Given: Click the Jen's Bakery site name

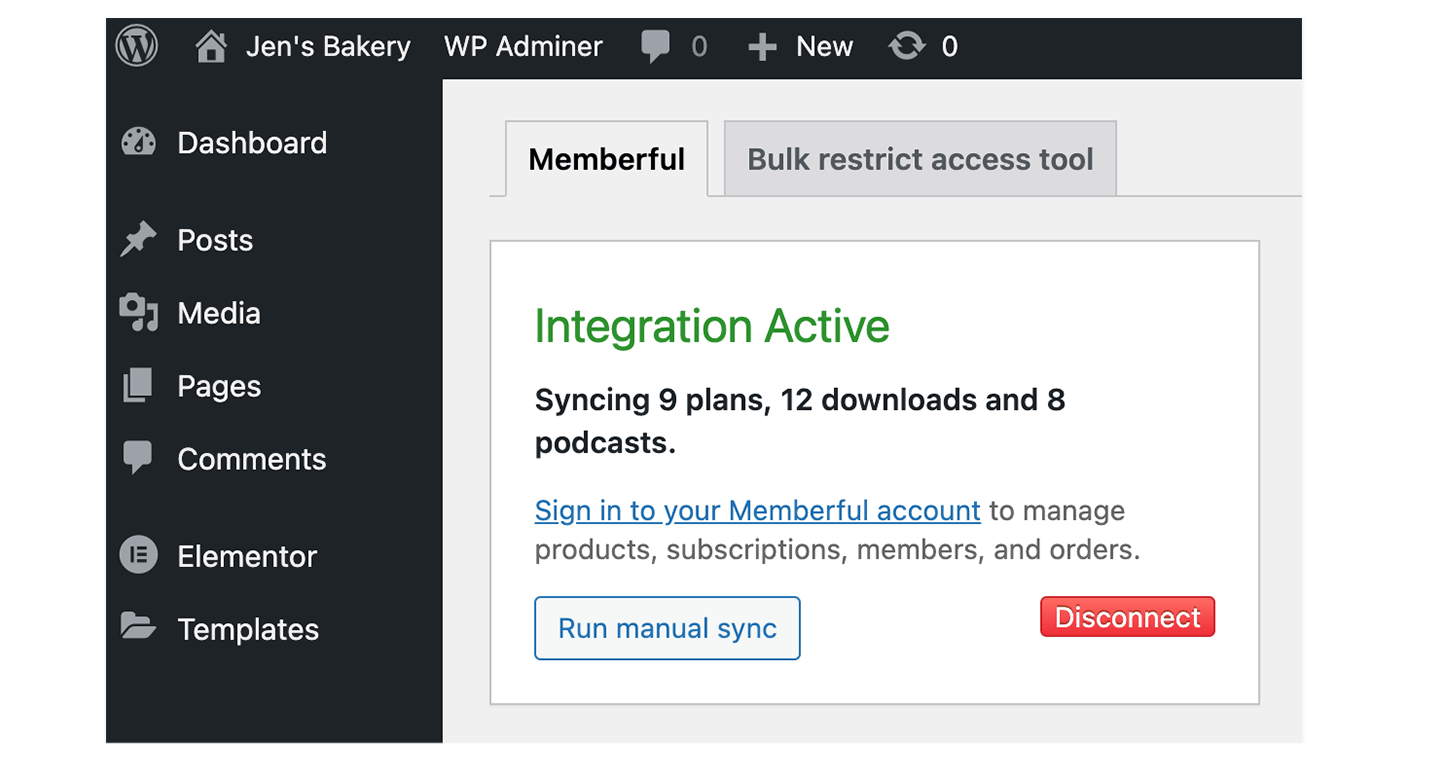Looking at the screenshot, I should click(x=328, y=47).
